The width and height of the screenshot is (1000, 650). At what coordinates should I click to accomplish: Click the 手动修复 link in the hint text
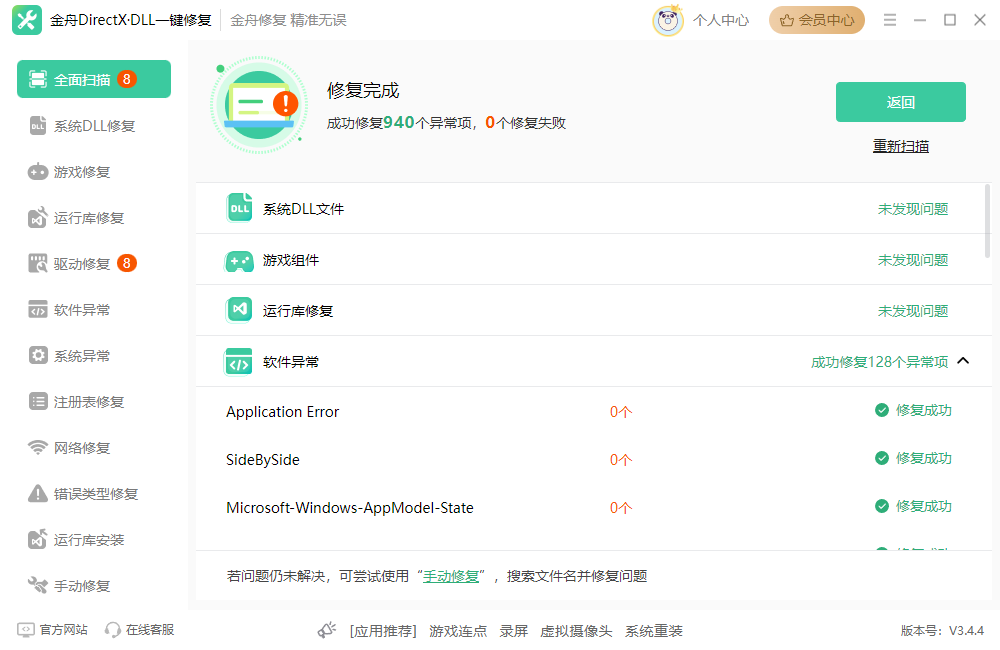coord(451,576)
